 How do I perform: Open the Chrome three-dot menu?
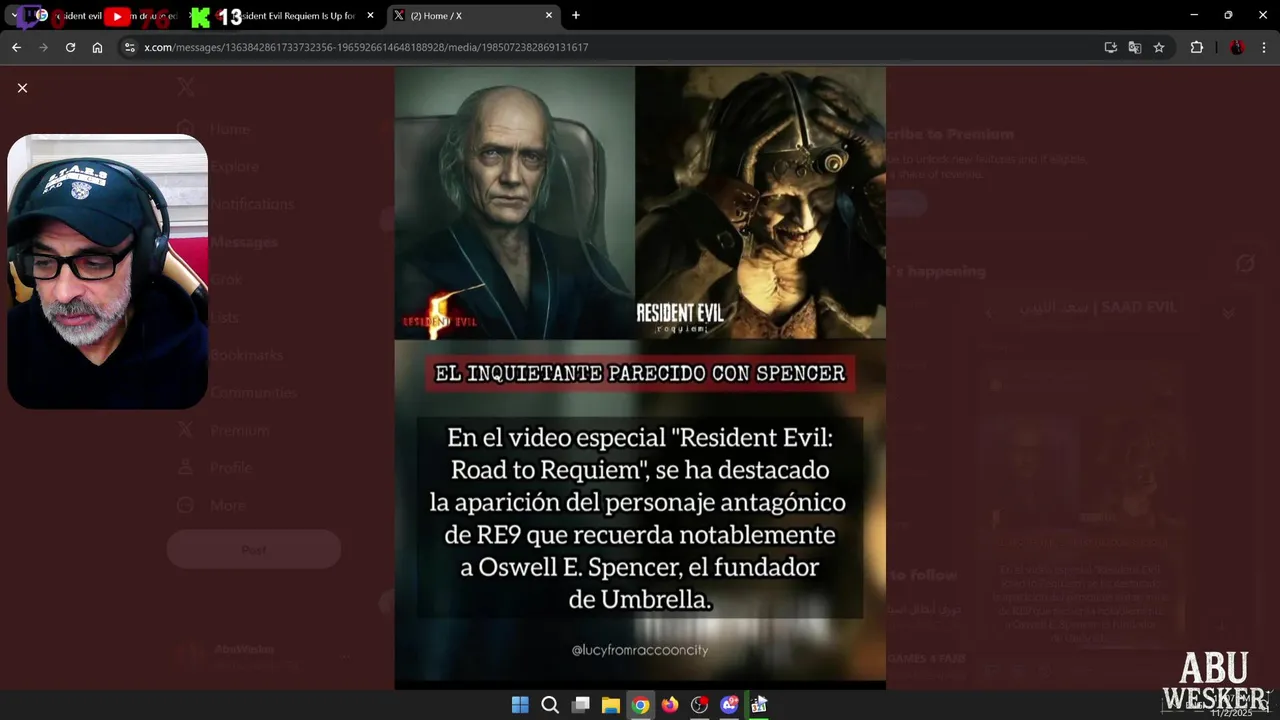(x=1264, y=47)
